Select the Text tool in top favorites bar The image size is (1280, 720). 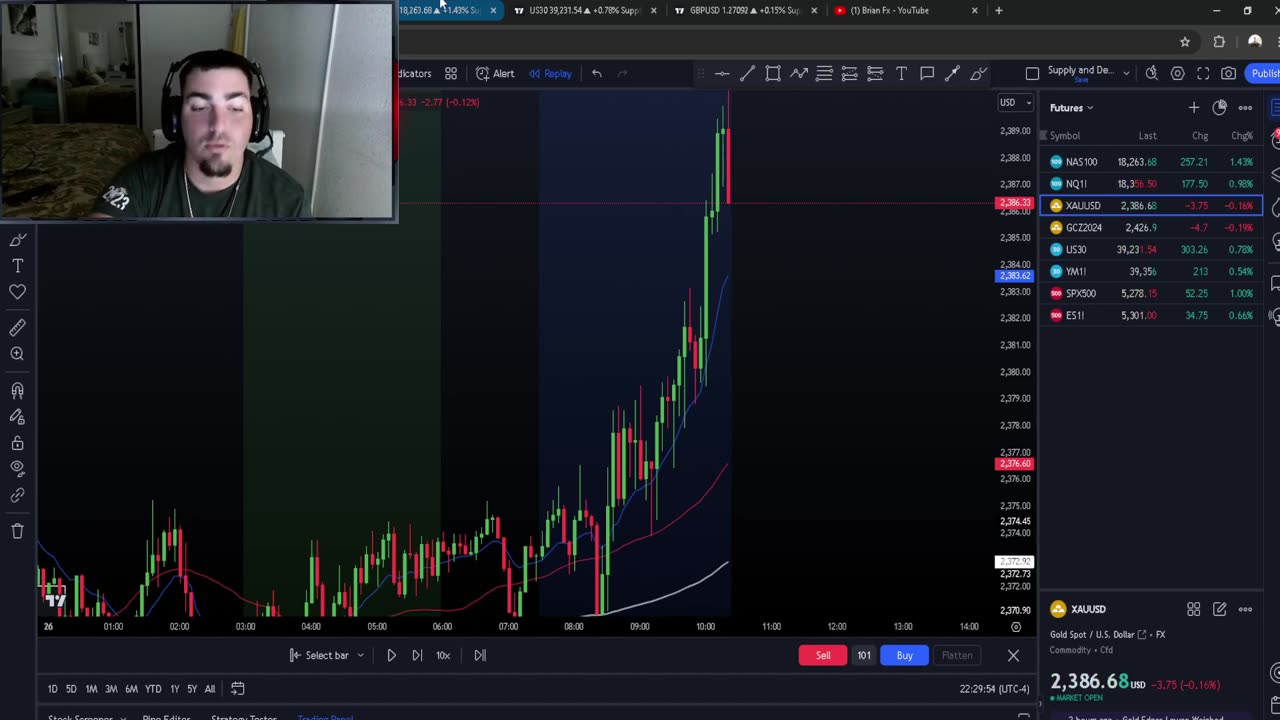[901, 73]
